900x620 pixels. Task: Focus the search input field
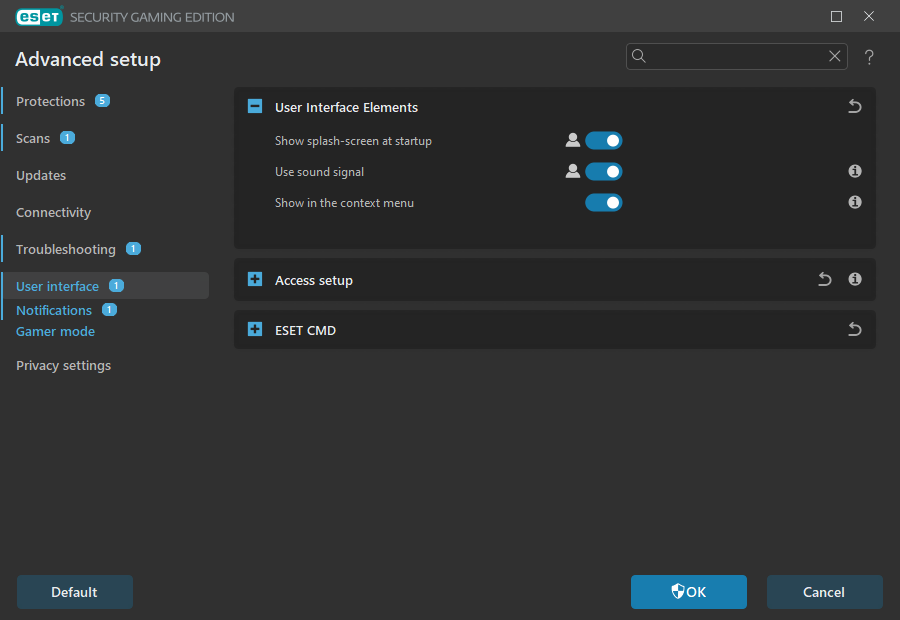point(736,56)
